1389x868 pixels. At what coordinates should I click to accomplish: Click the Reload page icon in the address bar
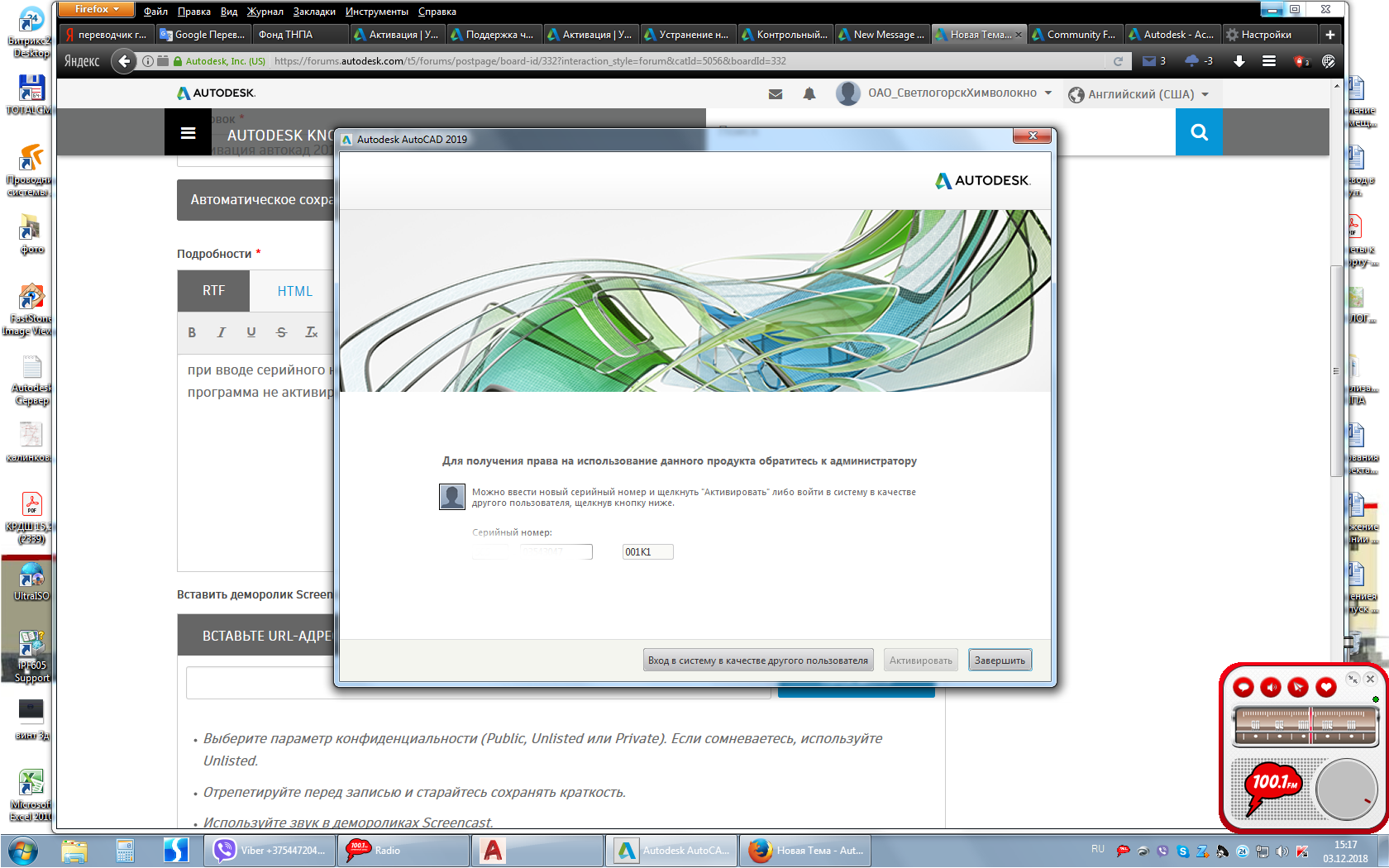click(x=1118, y=61)
